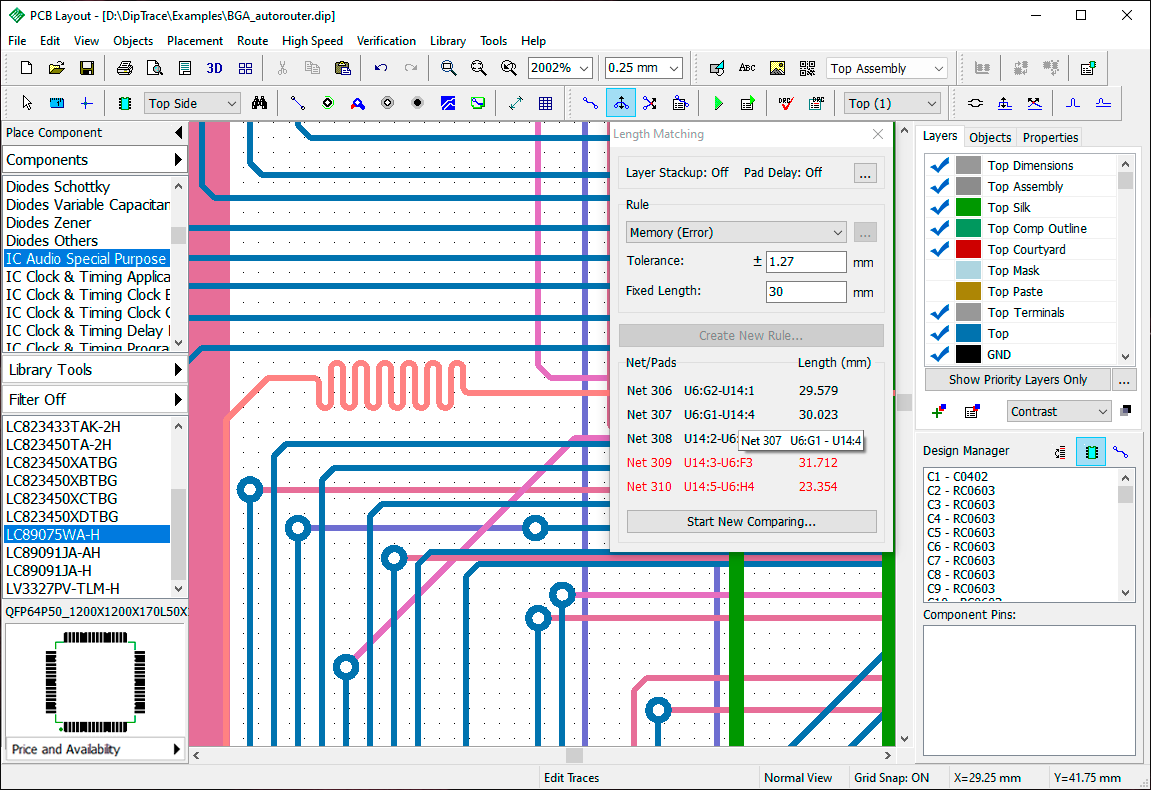
Task: Open the Memory (Error) rule dropdown
Action: (x=736, y=233)
